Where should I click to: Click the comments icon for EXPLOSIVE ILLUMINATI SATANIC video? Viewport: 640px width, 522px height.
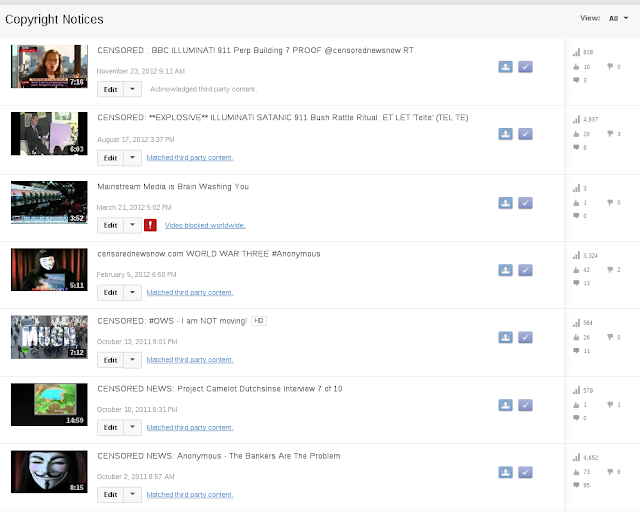coord(576,147)
